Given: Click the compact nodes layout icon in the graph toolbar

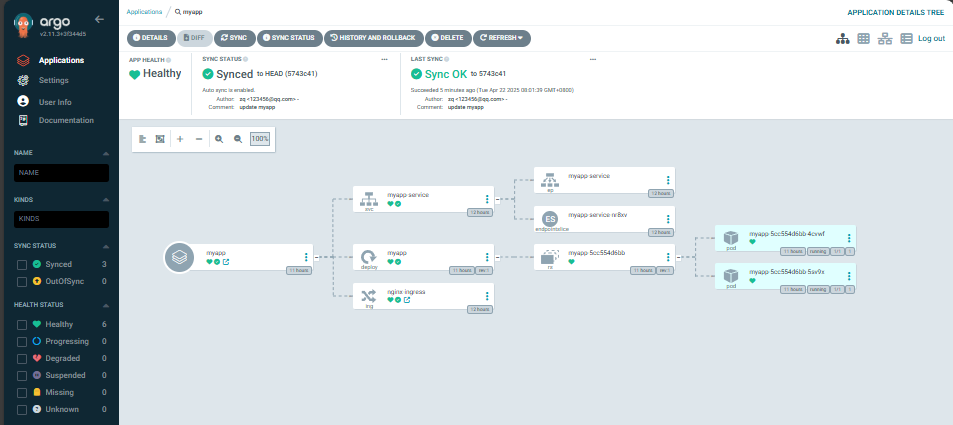Looking at the screenshot, I should pyautogui.click(x=143, y=139).
